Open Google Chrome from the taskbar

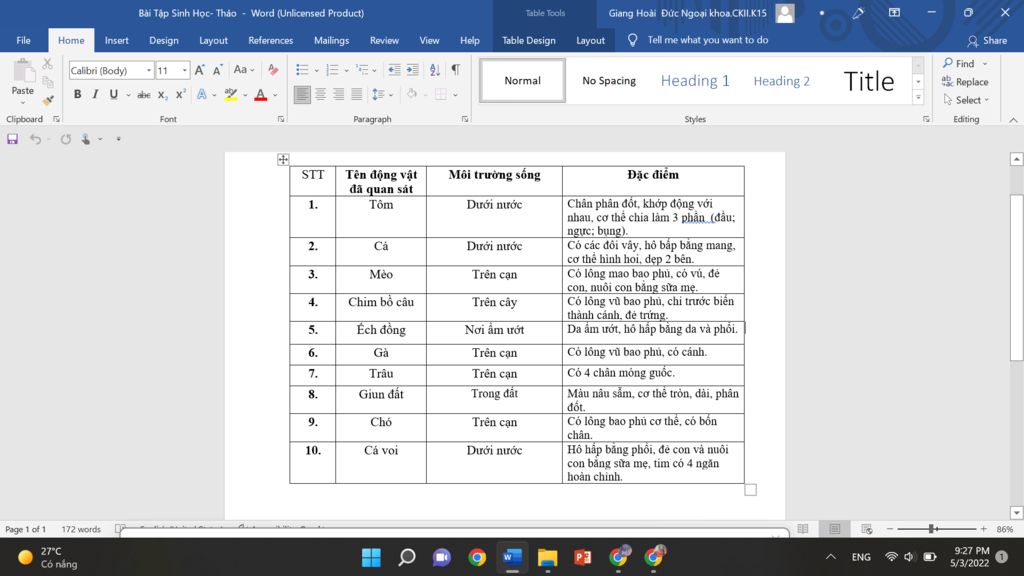(x=477, y=557)
